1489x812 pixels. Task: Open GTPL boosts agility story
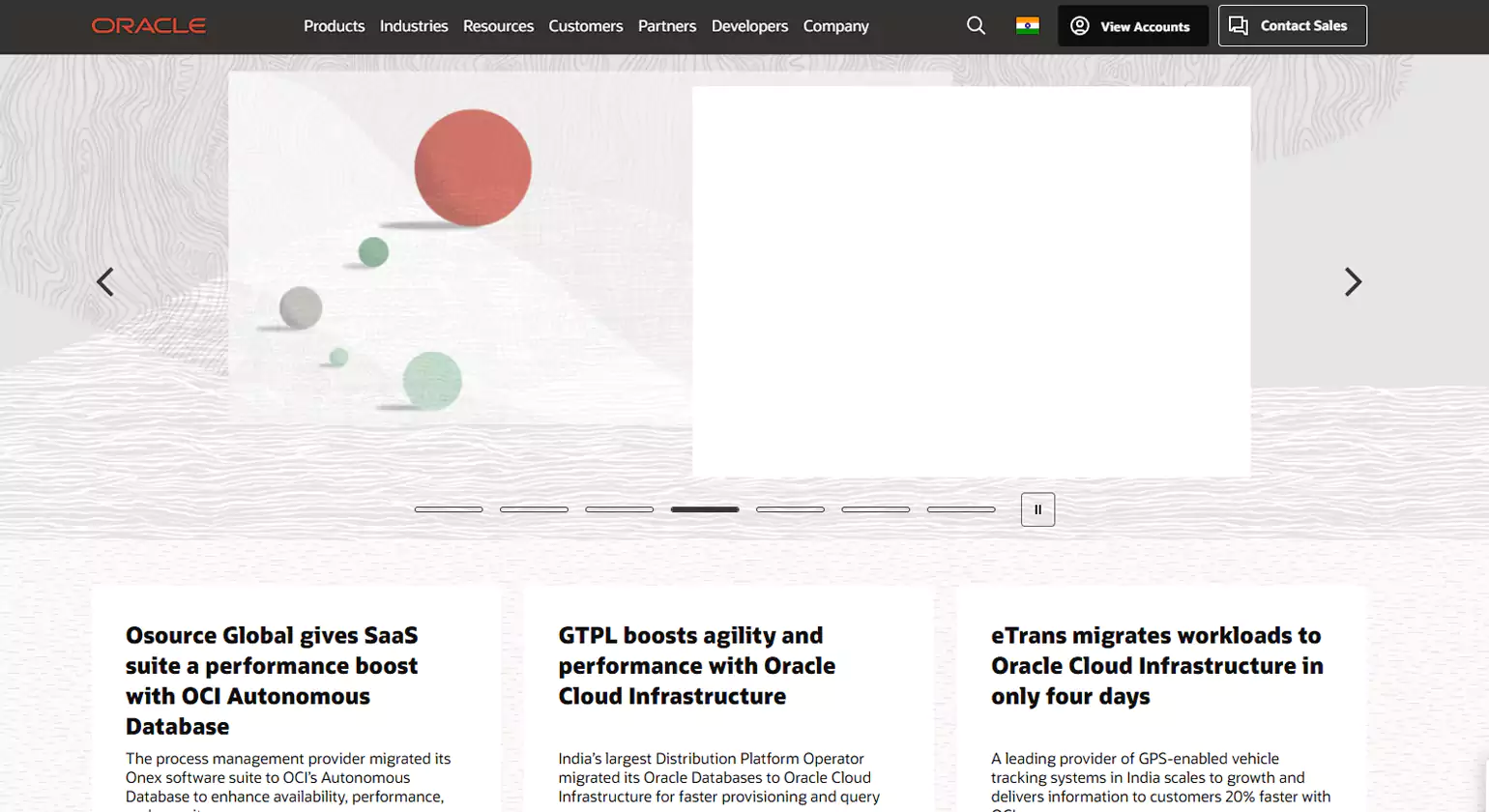point(696,666)
